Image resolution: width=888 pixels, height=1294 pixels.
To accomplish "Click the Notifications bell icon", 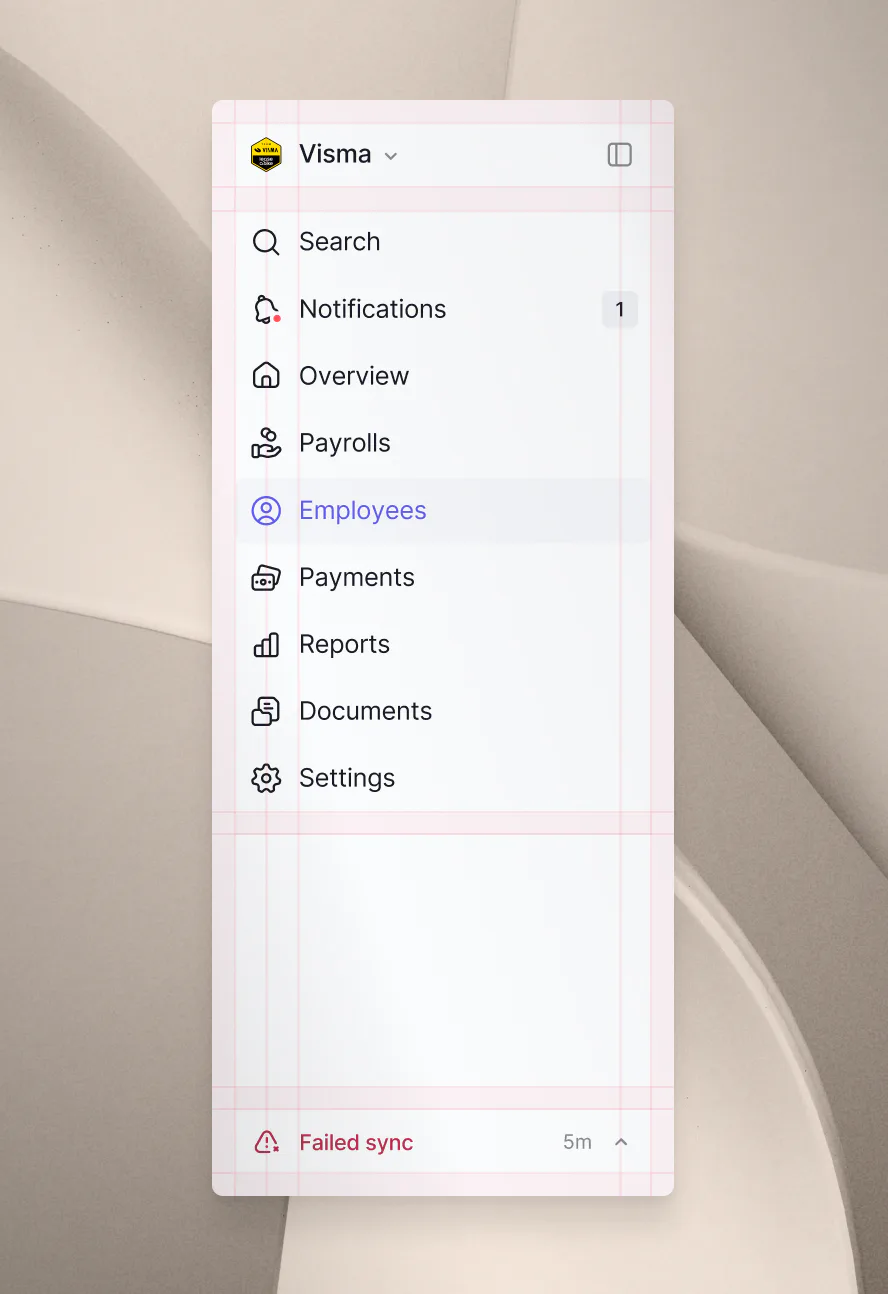I will click(x=266, y=309).
